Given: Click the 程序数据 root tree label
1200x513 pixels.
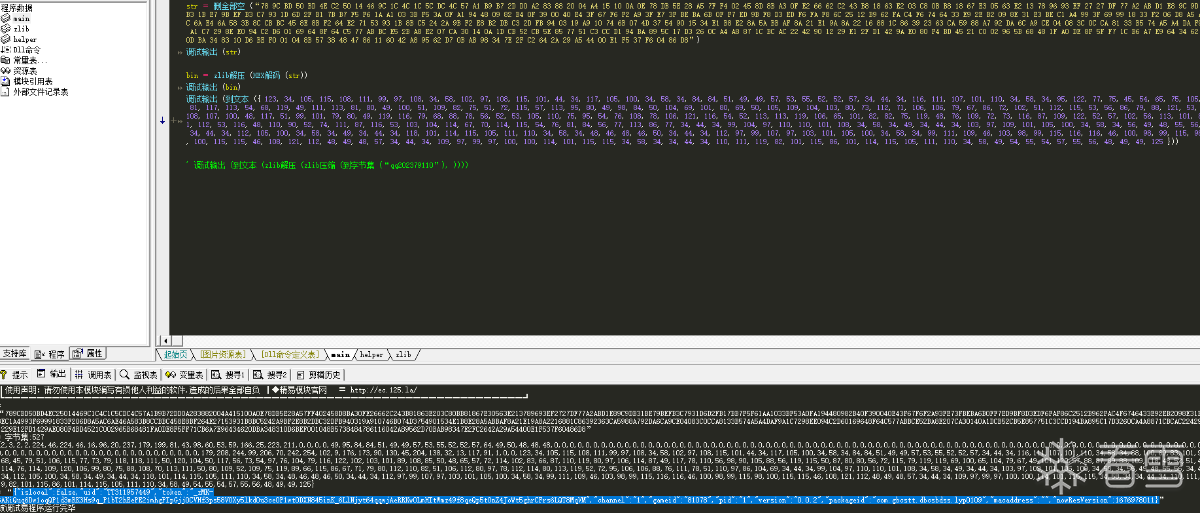Looking at the screenshot, I should [17, 7].
